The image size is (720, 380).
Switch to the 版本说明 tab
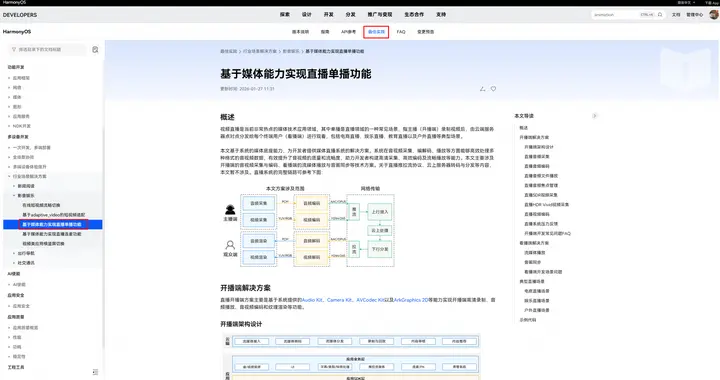[x=300, y=32]
